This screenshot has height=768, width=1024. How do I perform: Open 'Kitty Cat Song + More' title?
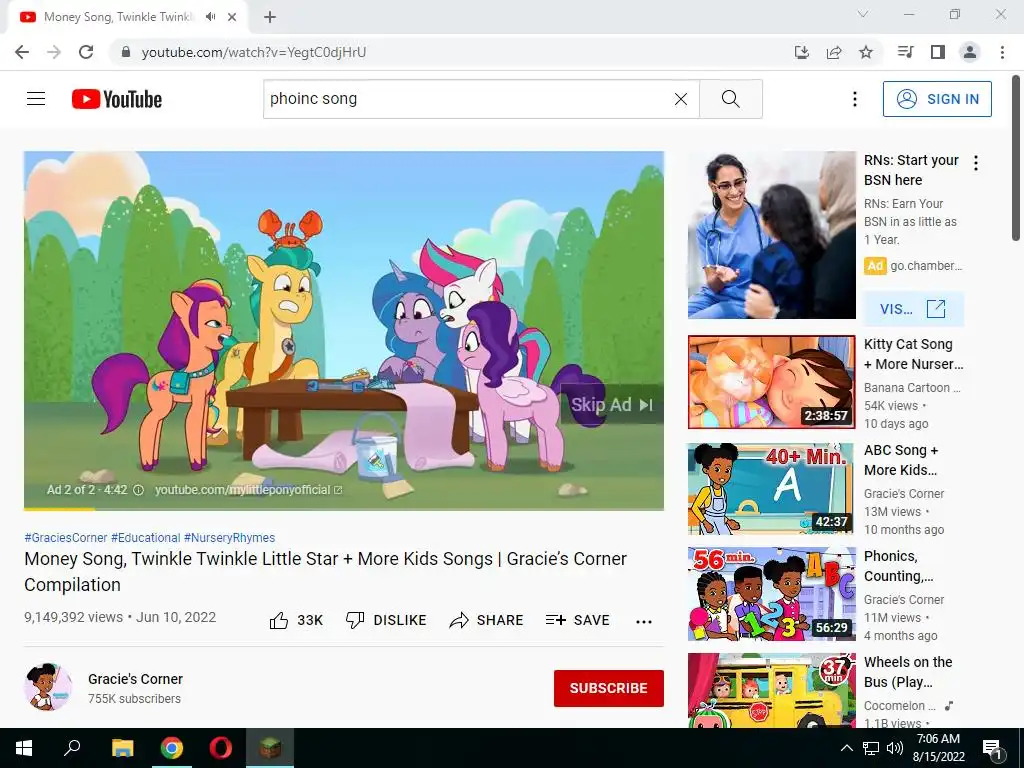pyautogui.click(x=913, y=354)
